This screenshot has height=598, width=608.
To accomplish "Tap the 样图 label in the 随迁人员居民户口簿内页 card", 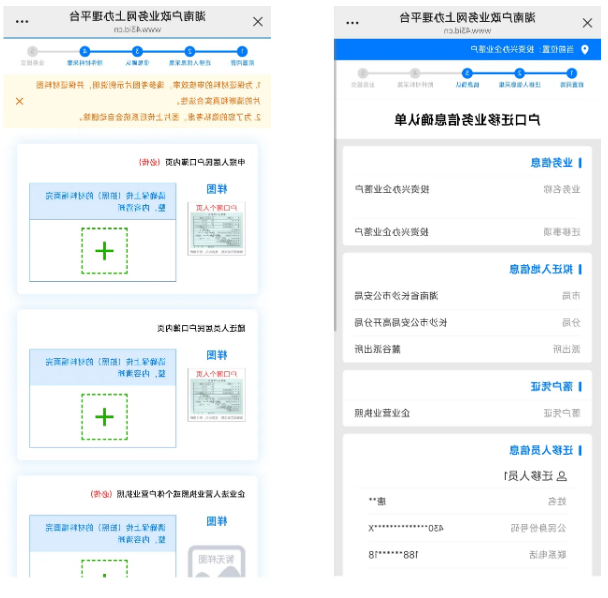I will pos(217,355).
